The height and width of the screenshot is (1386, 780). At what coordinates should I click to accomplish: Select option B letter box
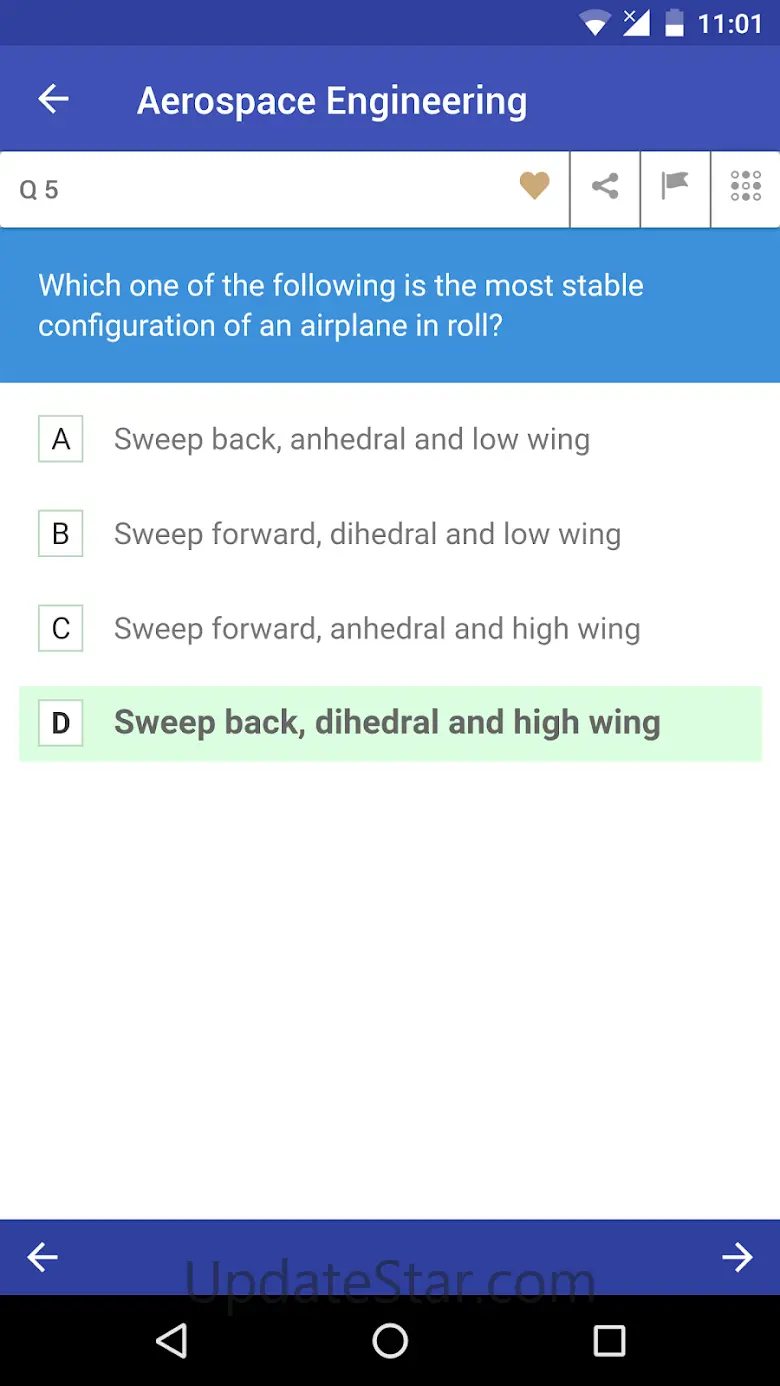click(61, 534)
